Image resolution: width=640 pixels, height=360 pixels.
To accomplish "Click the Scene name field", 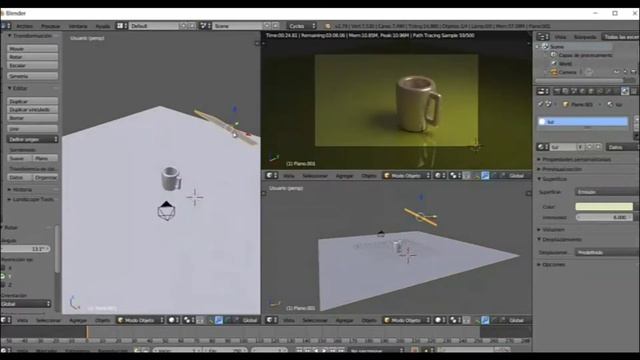I will pos(238,26).
